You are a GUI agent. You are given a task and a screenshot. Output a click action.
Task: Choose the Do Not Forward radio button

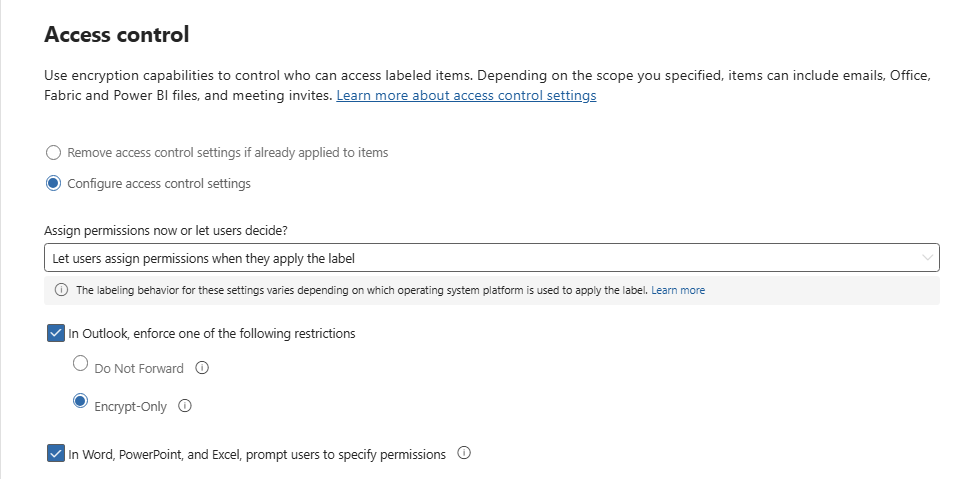81,365
